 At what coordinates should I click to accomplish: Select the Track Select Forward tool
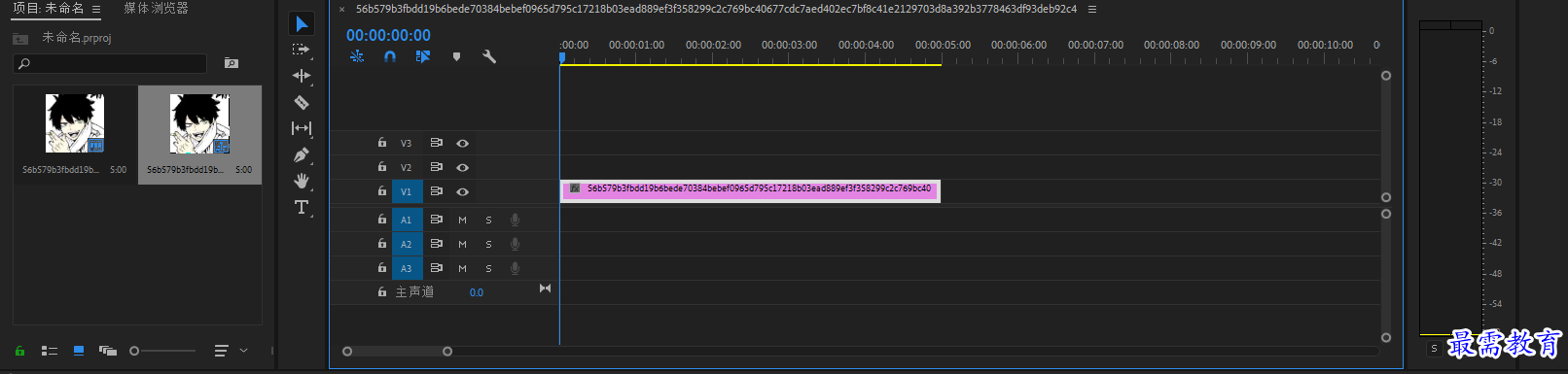pyautogui.click(x=302, y=50)
